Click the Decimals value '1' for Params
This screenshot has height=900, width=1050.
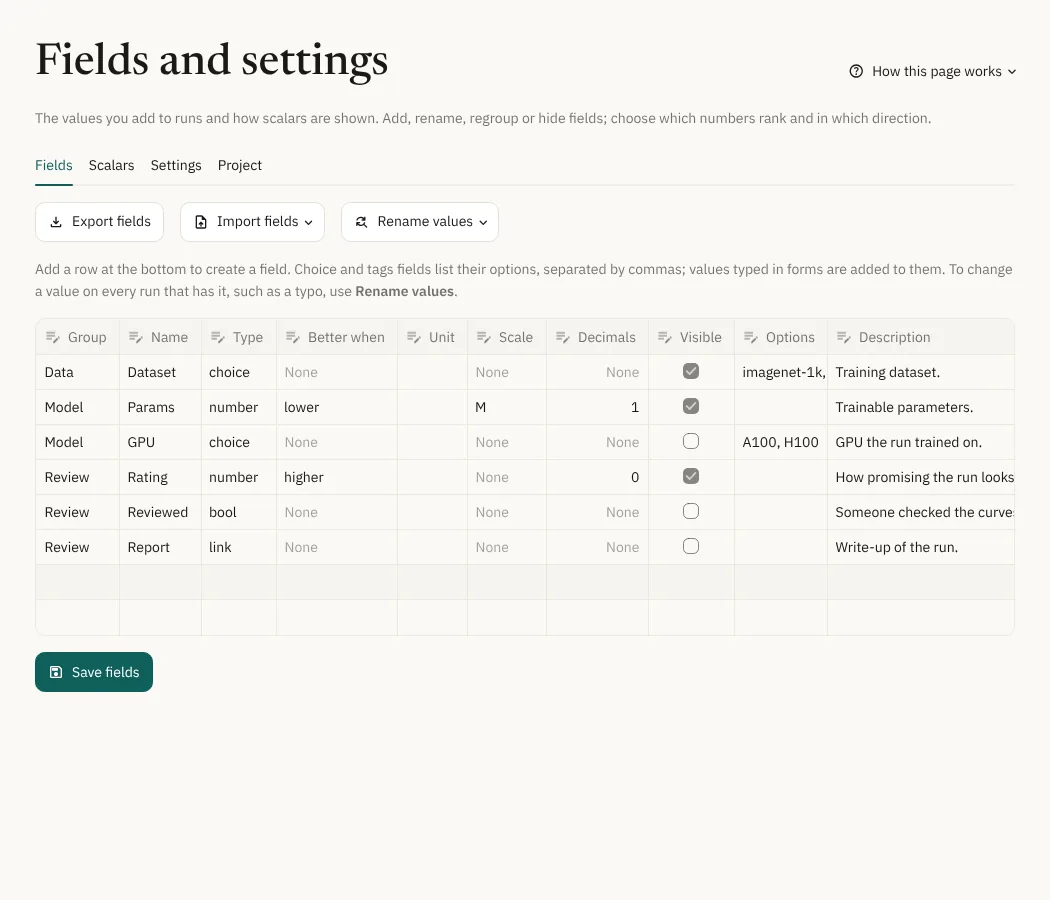(597, 407)
